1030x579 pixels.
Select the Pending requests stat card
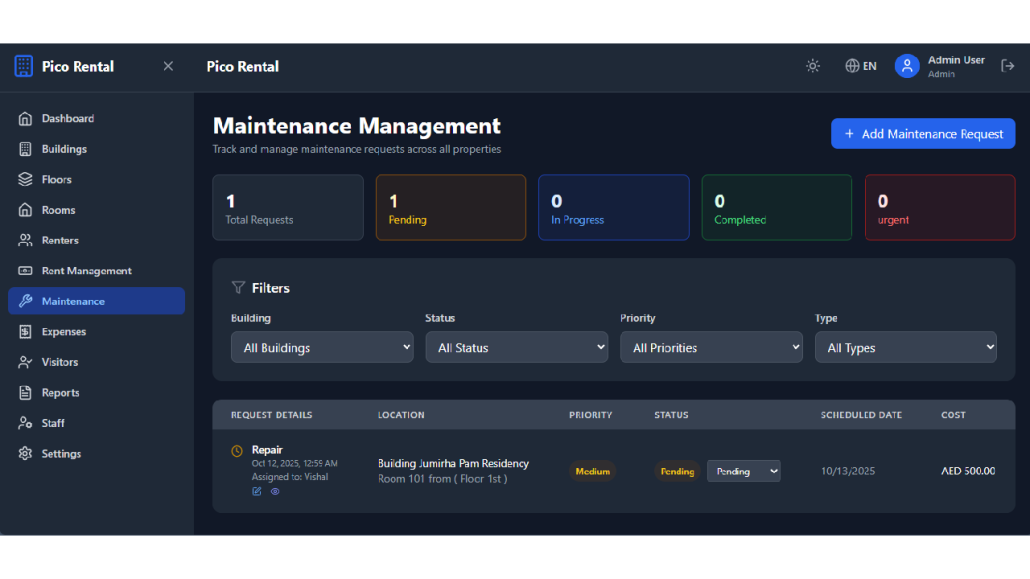pos(450,208)
